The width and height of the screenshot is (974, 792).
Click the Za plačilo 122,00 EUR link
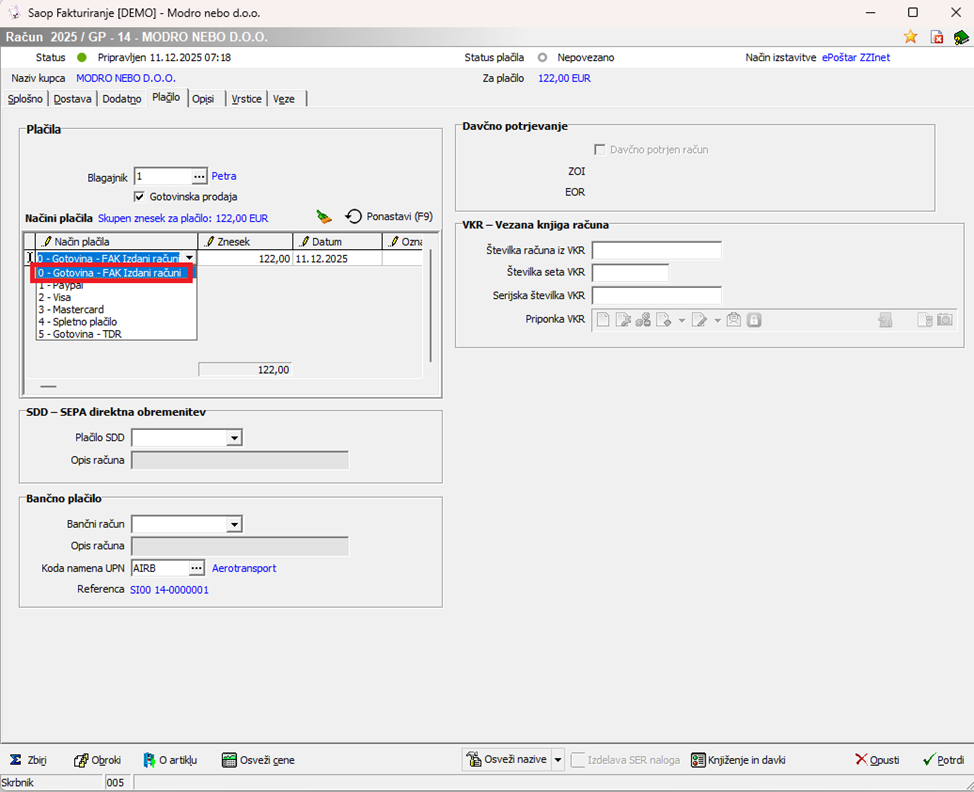tap(564, 78)
